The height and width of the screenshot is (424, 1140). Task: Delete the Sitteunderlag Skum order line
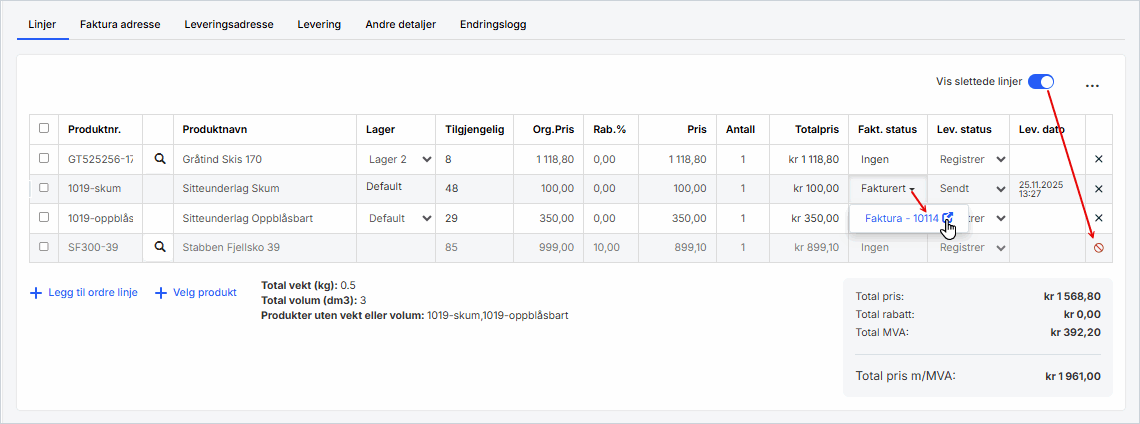click(x=1098, y=189)
